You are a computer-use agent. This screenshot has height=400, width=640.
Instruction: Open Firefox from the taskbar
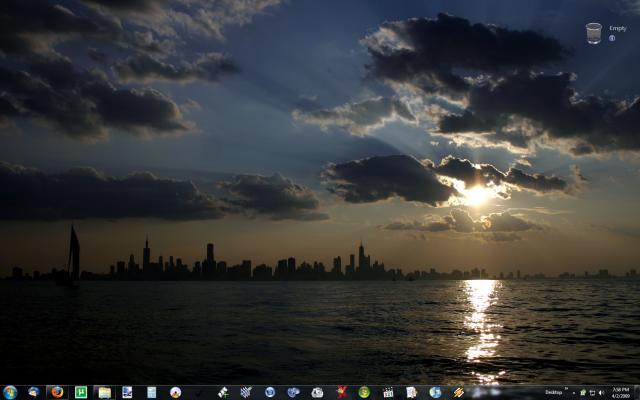pyautogui.click(x=57, y=392)
